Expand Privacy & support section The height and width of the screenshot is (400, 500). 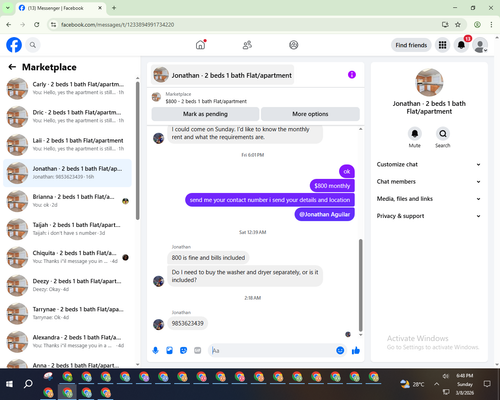[x=429, y=216]
